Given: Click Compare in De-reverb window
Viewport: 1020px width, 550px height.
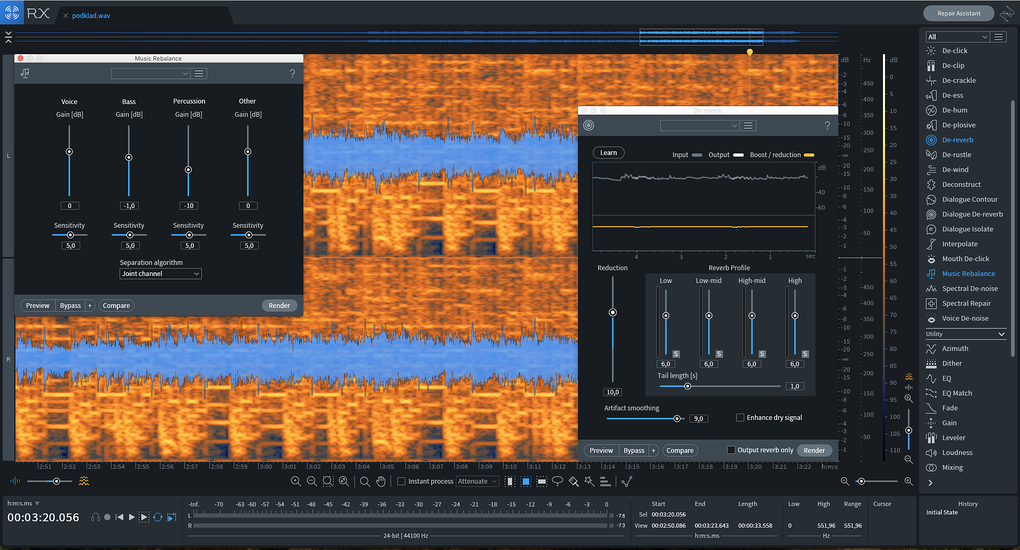Looking at the screenshot, I should click(x=680, y=450).
